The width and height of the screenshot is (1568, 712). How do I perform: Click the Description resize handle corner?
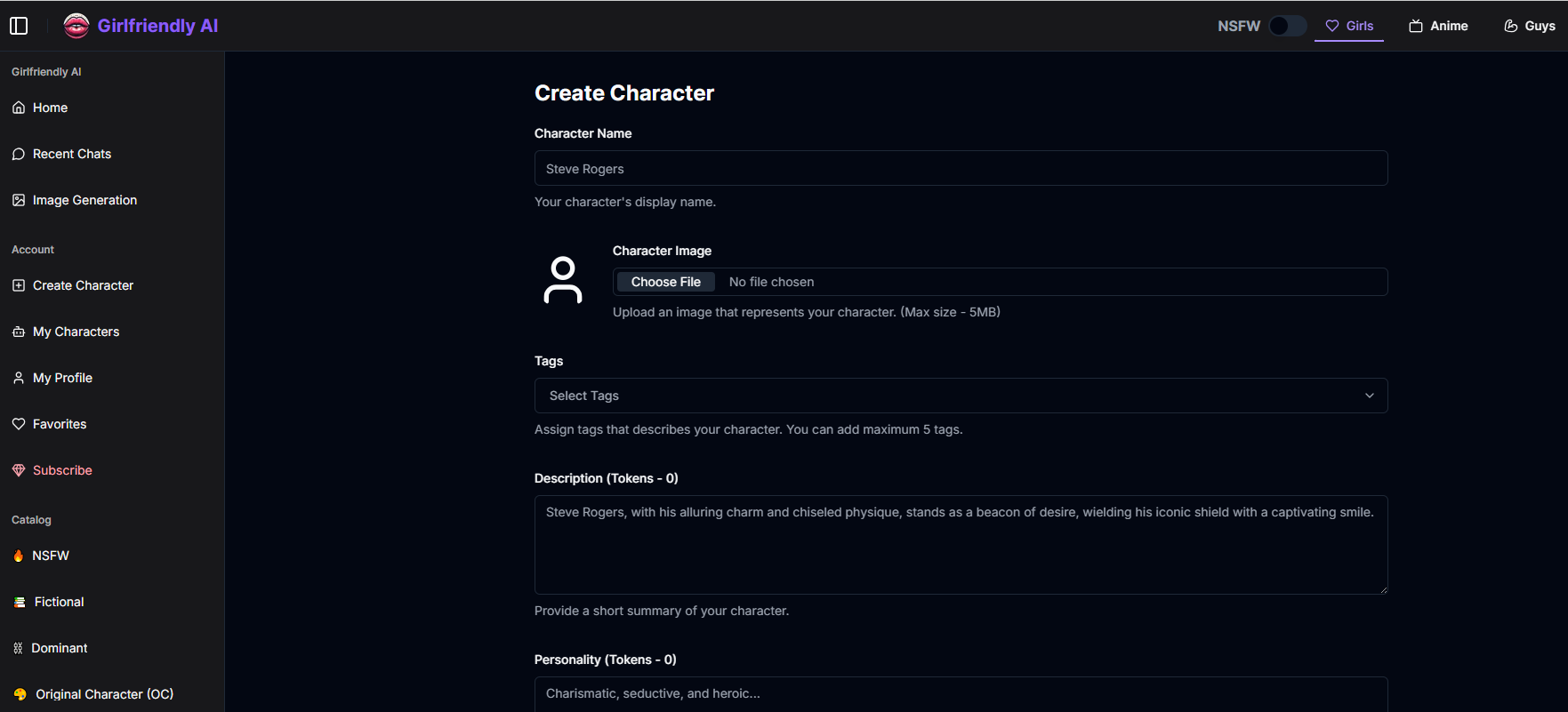point(1383,589)
